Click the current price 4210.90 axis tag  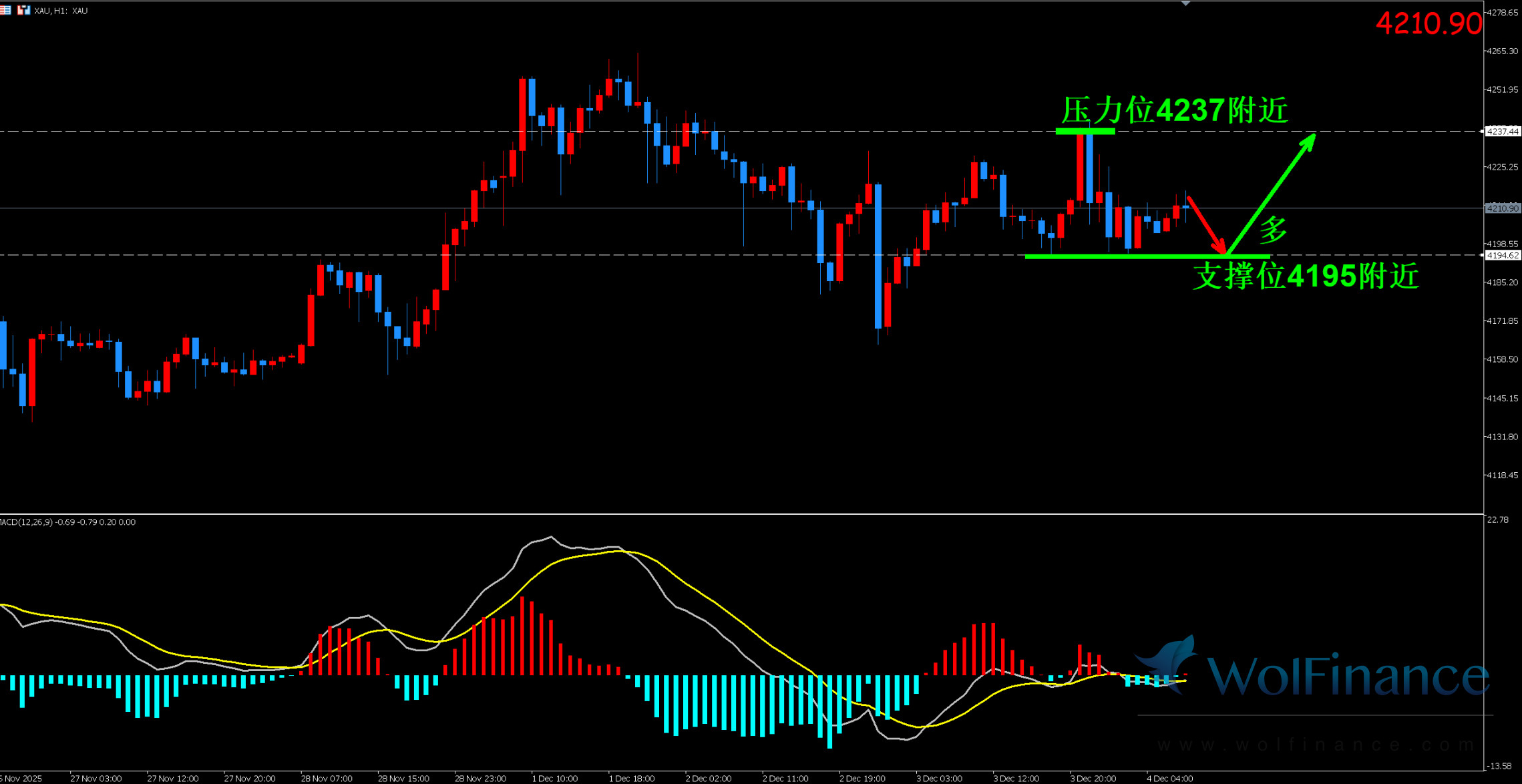1502,208
